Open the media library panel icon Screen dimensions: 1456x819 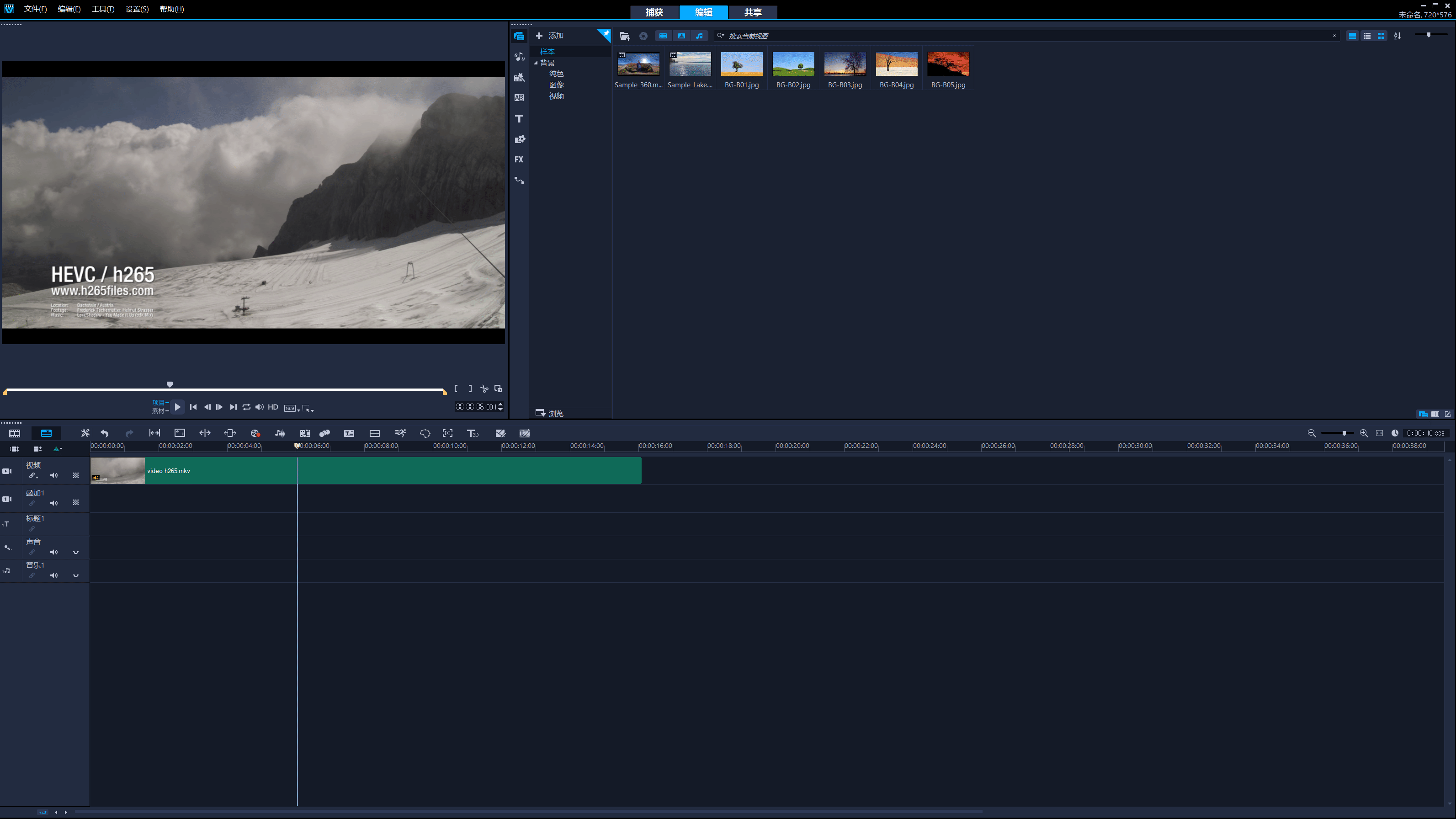pos(519,36)
